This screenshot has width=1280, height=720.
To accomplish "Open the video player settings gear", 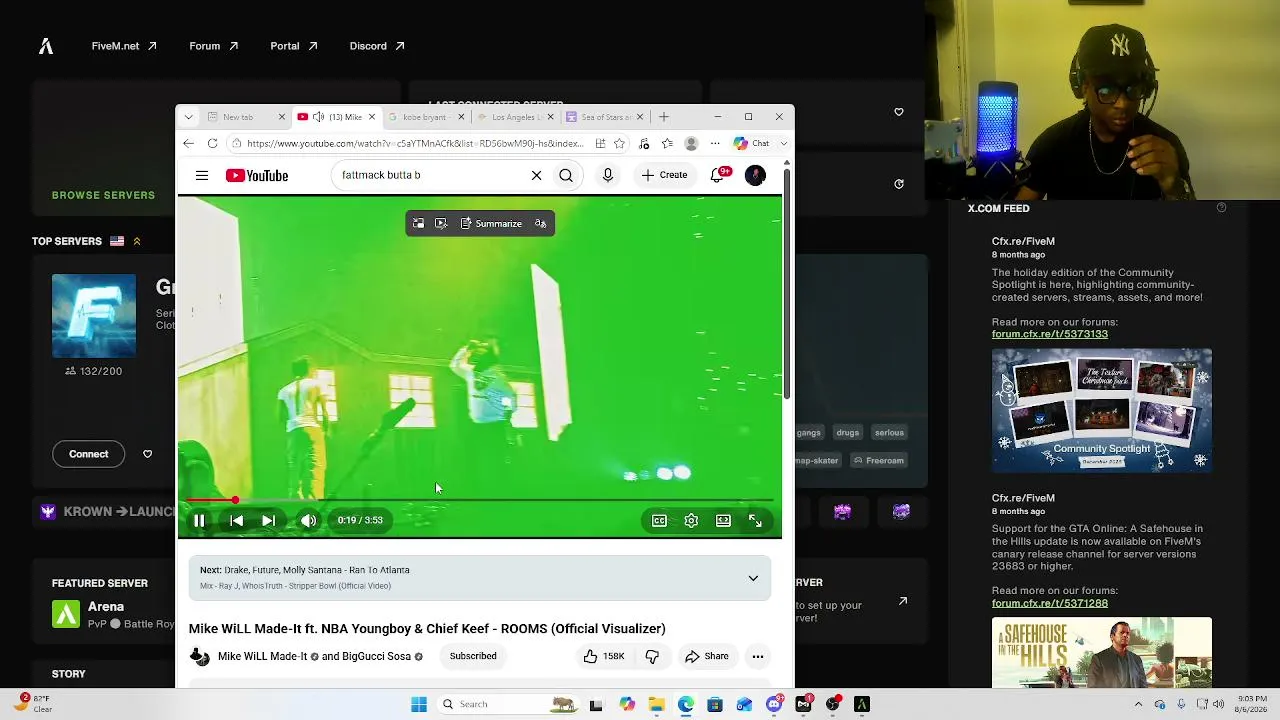I will [x=691, y=520].
